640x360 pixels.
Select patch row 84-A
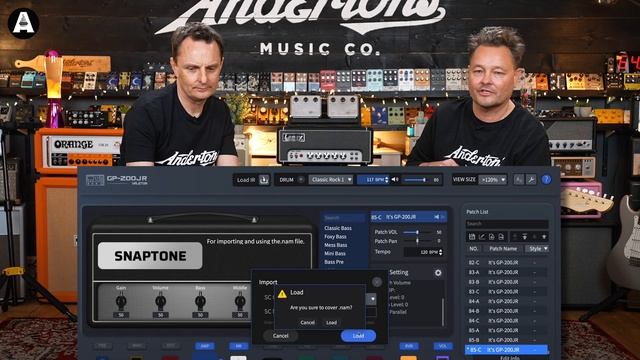point(506,301)
